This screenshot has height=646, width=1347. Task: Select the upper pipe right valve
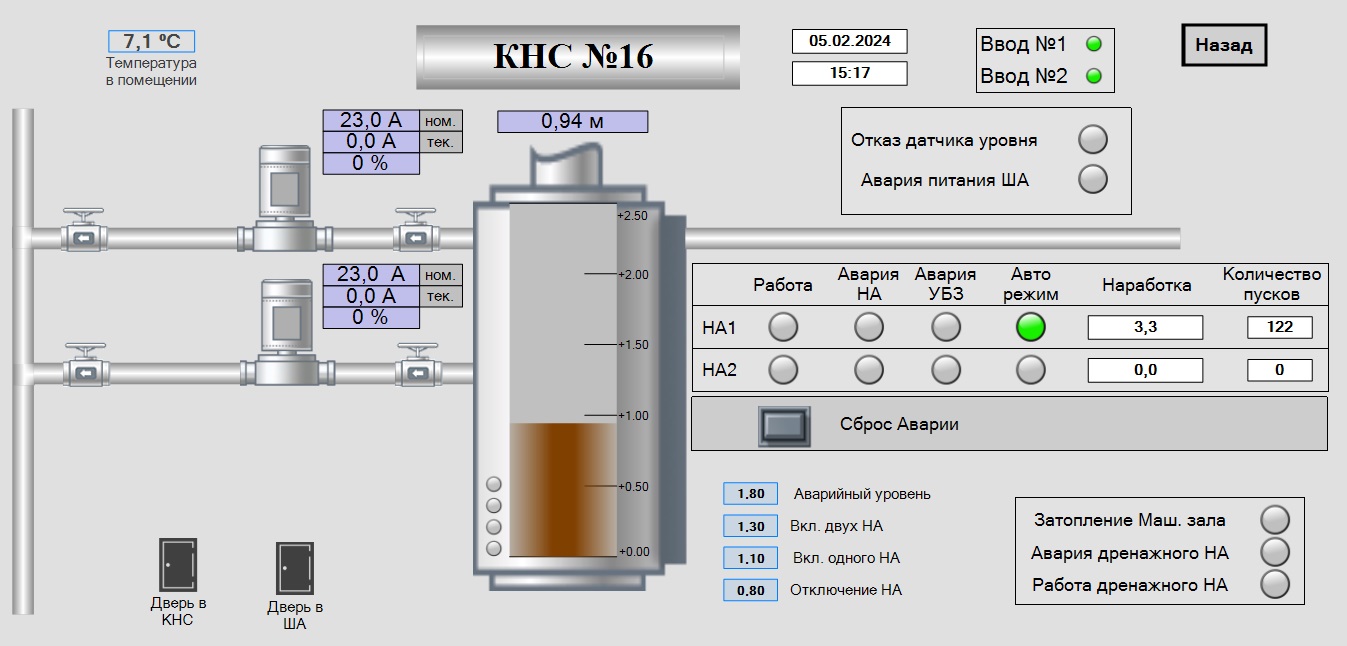tap(415, 237)
